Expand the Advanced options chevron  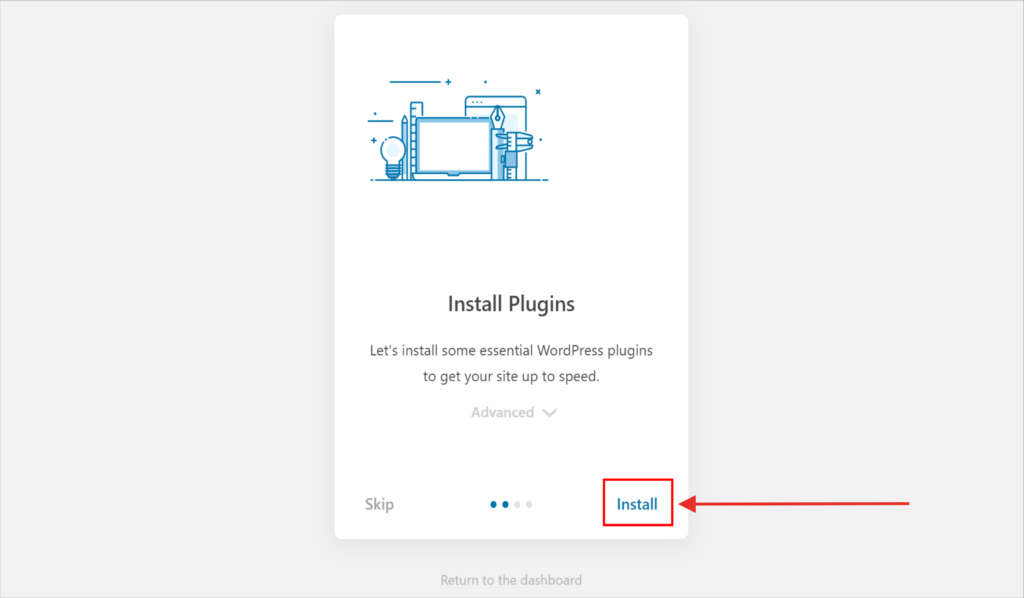549,413
